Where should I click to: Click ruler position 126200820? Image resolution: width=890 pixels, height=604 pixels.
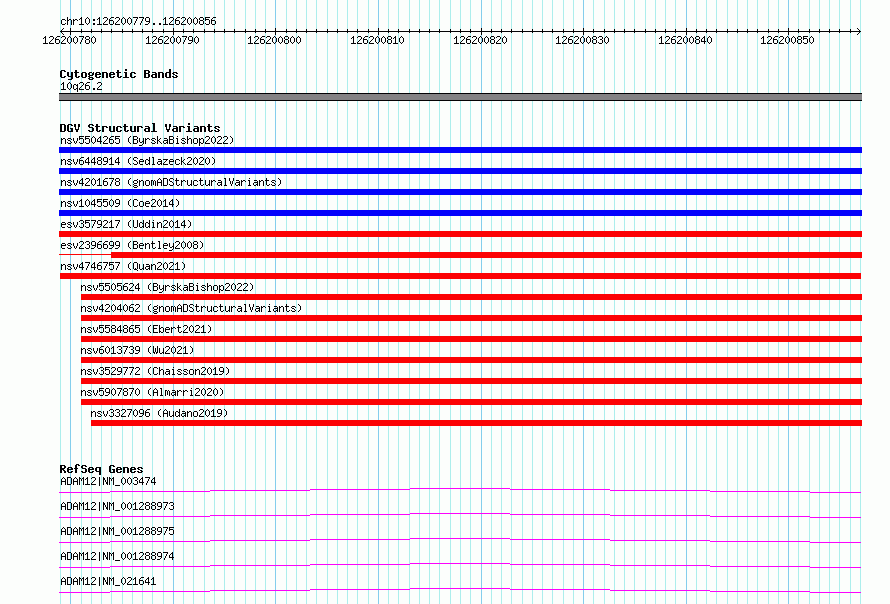point(480,40)
